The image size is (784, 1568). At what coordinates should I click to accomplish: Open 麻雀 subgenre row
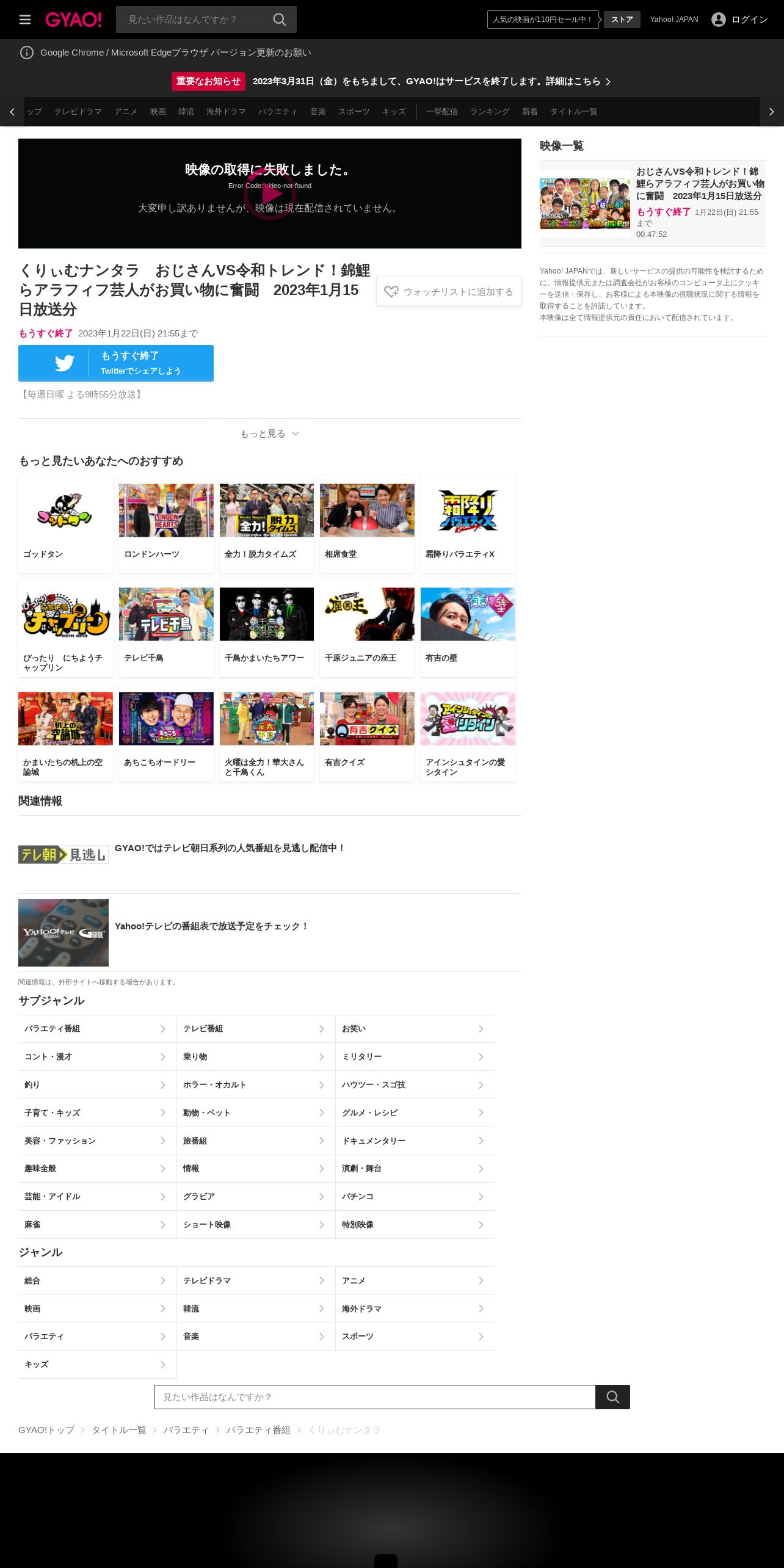click(x=97, y=1225)
